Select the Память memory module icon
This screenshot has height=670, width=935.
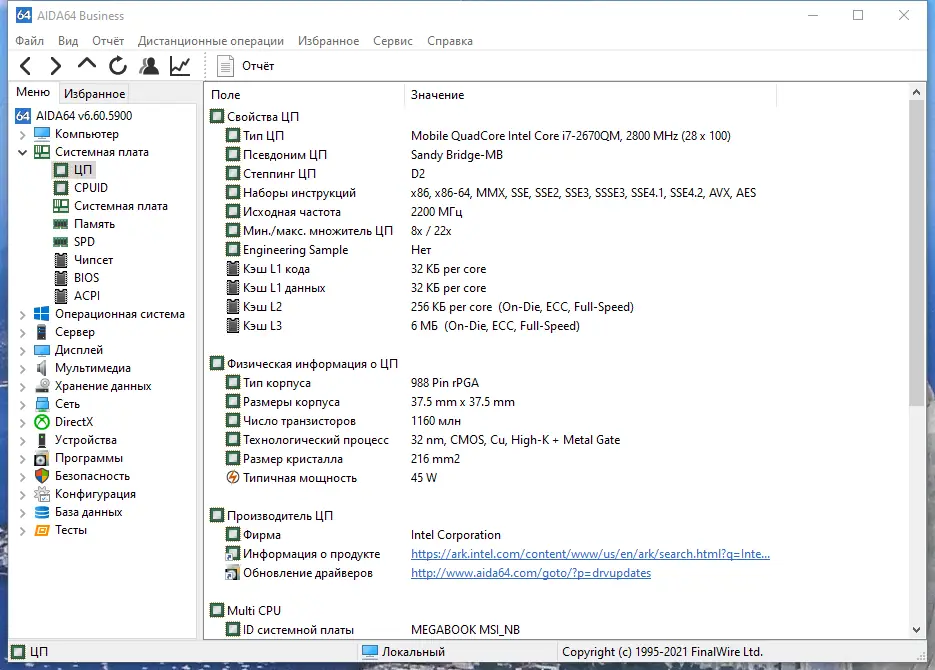point(61,224)
